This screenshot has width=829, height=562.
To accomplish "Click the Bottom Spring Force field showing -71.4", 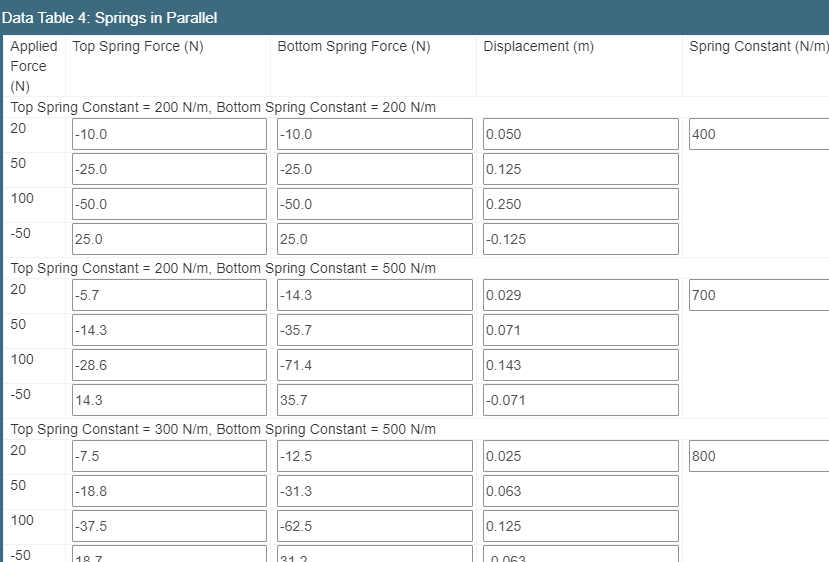I will tap(374, 365).
